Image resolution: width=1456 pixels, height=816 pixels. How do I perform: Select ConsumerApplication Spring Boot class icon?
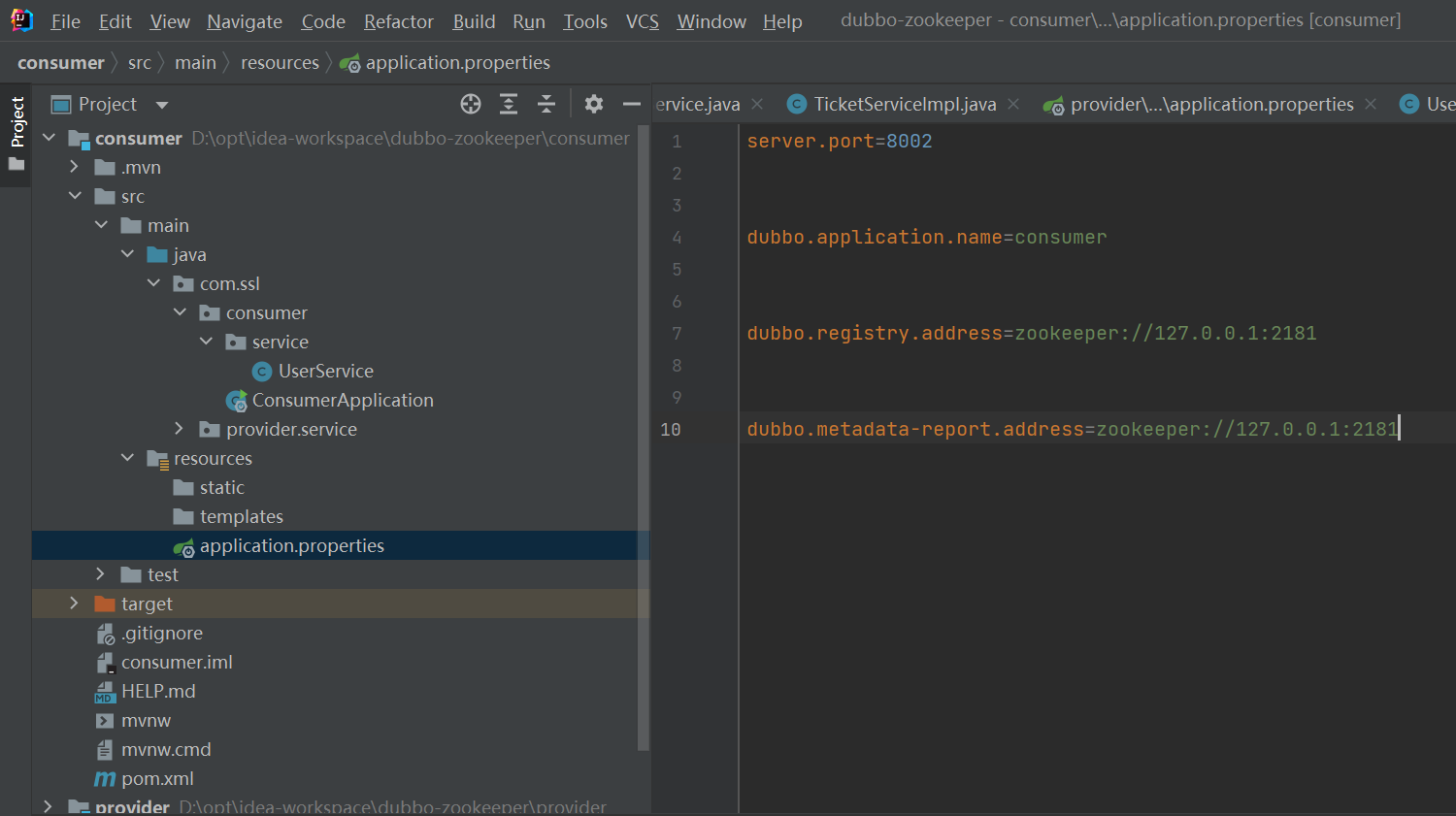tap(236, 401)
